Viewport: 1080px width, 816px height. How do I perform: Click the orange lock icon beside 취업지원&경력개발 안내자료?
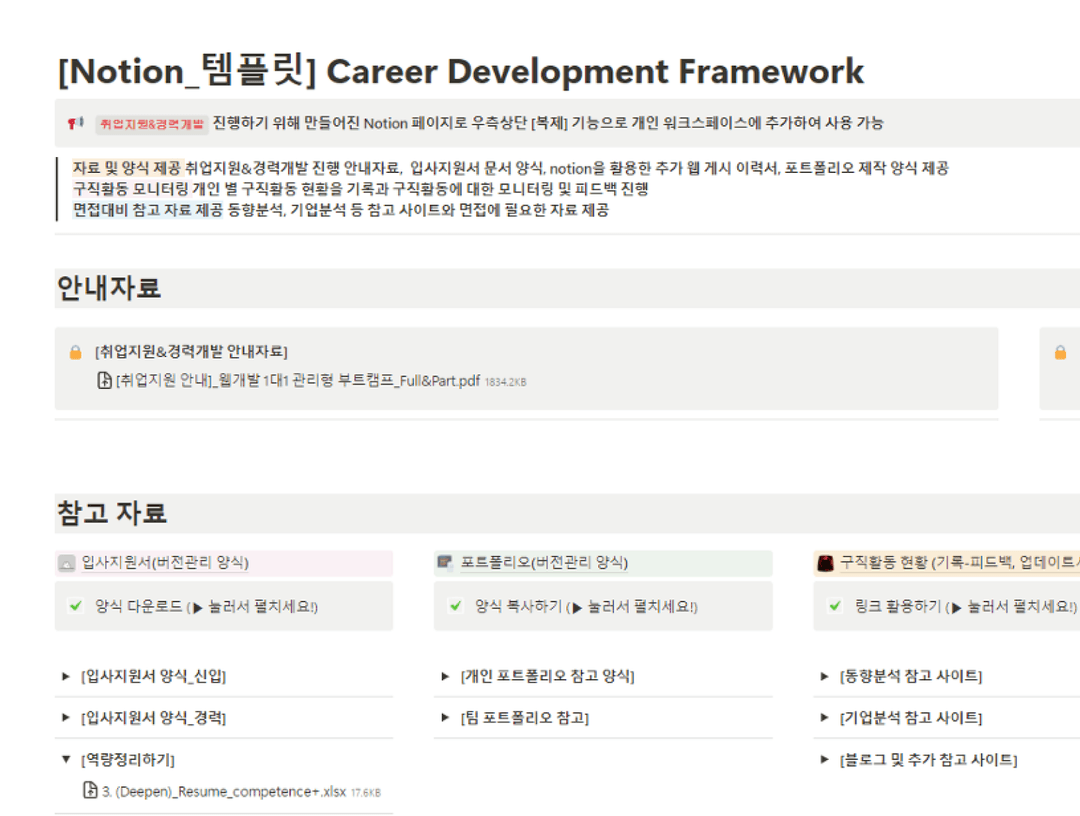click(x=76, y=353)
